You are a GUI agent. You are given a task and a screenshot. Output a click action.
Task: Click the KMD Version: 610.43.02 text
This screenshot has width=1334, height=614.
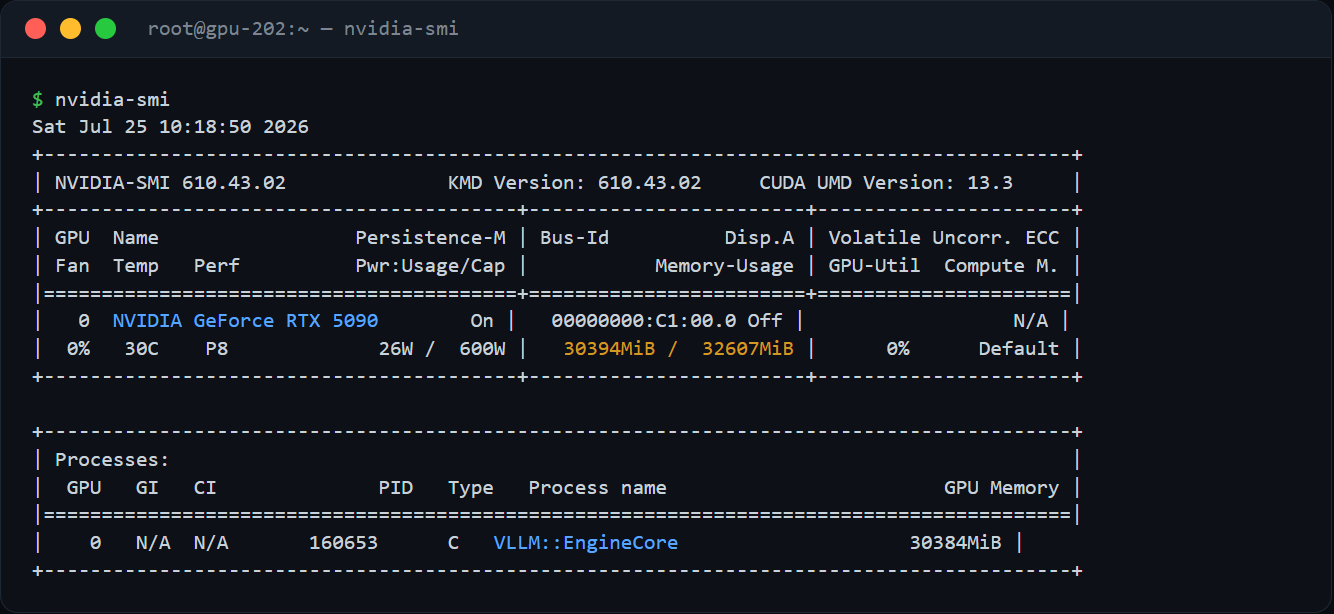tap(574, 183)
